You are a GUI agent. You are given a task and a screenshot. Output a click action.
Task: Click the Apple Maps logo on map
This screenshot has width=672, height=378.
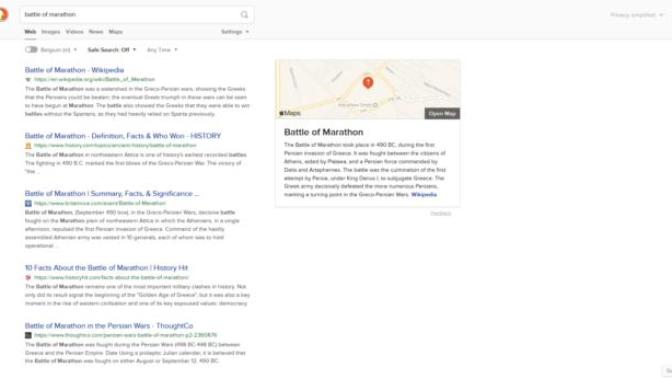pos(290,113)
